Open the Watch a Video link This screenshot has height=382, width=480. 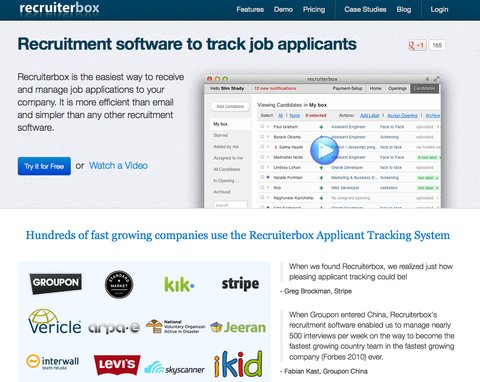click(118, 166)
